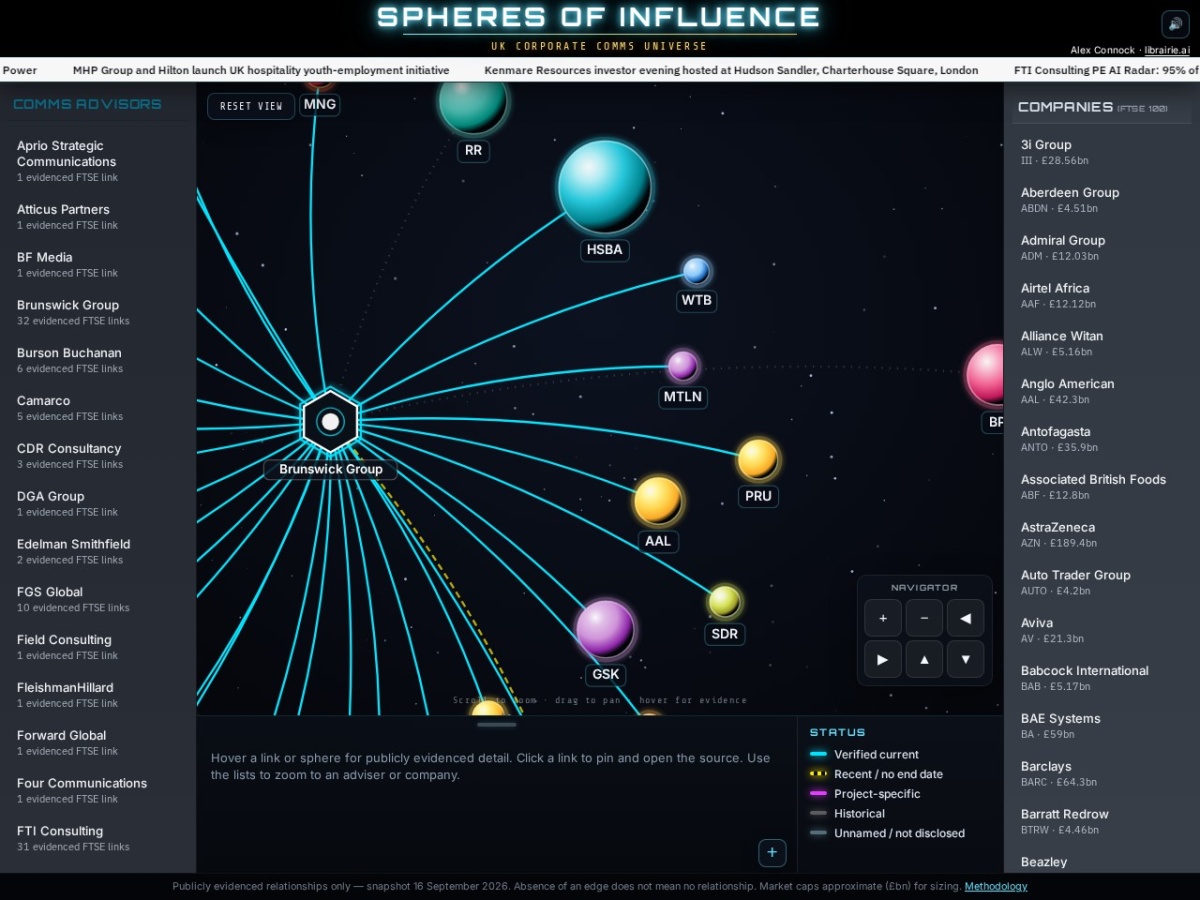Screen dimensions: 1200x900
Task: Open Associated British Foods company
Action: 1102,487
